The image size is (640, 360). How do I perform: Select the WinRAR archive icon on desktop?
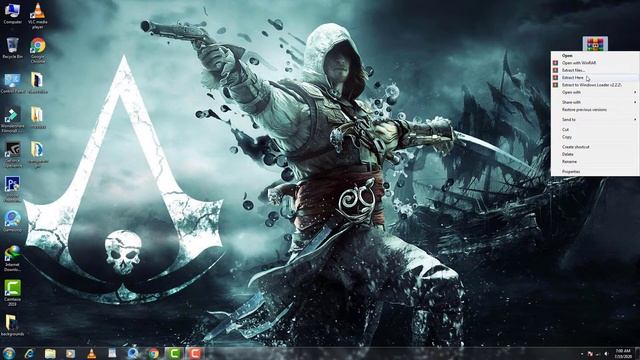[x=595, y=44]
